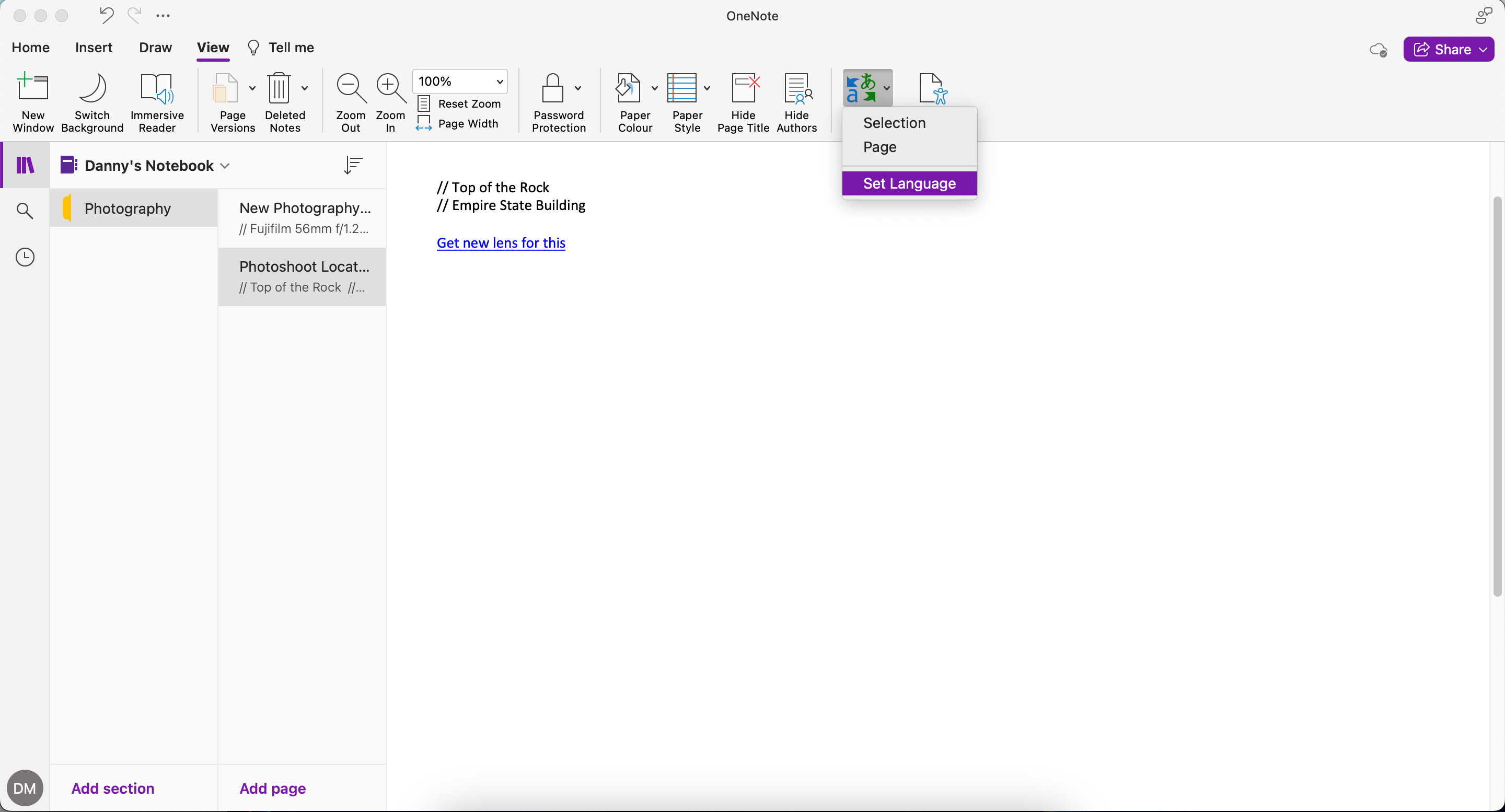The image size is (1505, 812).
Task: Open the Paper Style dropdown arrow
Action: click(x=708, y=89)
